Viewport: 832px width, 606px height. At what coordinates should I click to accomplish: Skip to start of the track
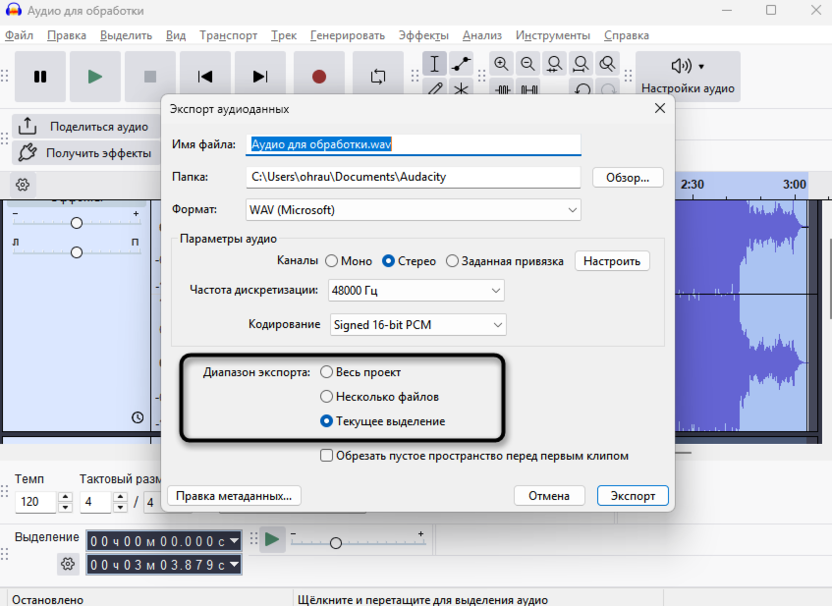click(x=205, y=77)
